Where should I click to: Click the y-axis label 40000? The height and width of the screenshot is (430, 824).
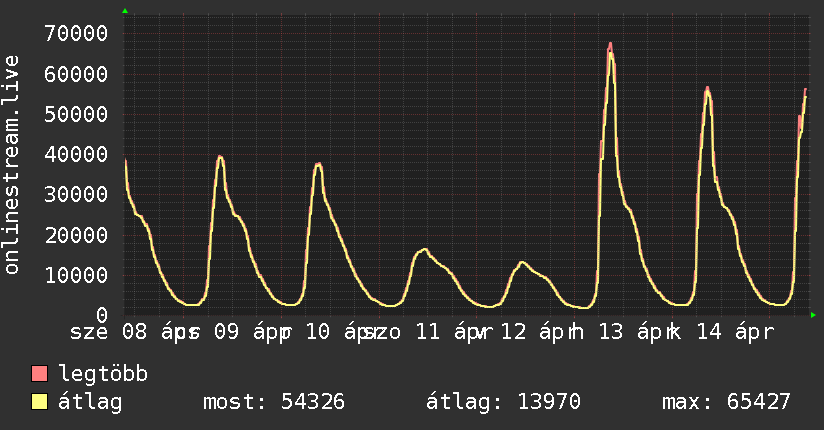click(76, 155)
